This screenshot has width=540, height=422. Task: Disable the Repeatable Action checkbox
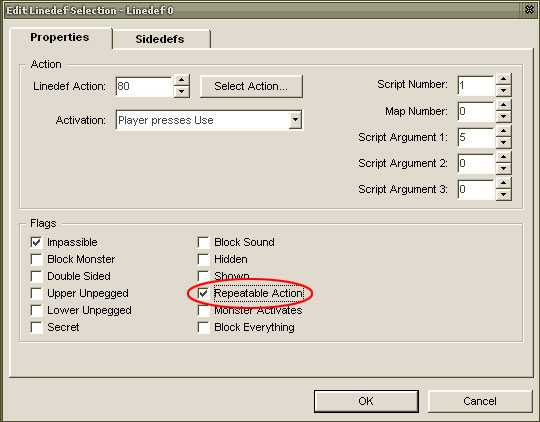coord(204,293)
